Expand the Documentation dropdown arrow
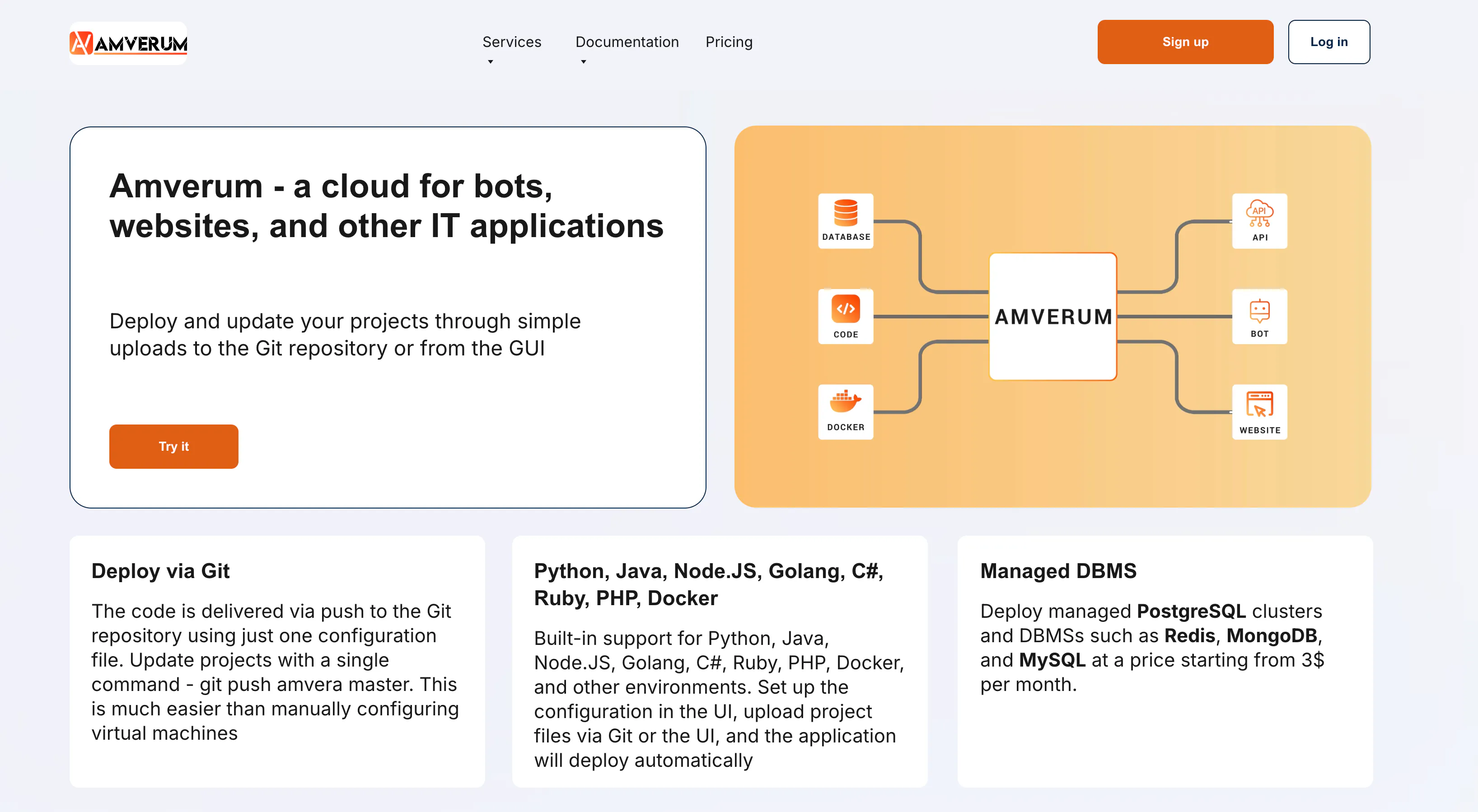The width and height of the screenshot is (1478, 812). (584, 61)
